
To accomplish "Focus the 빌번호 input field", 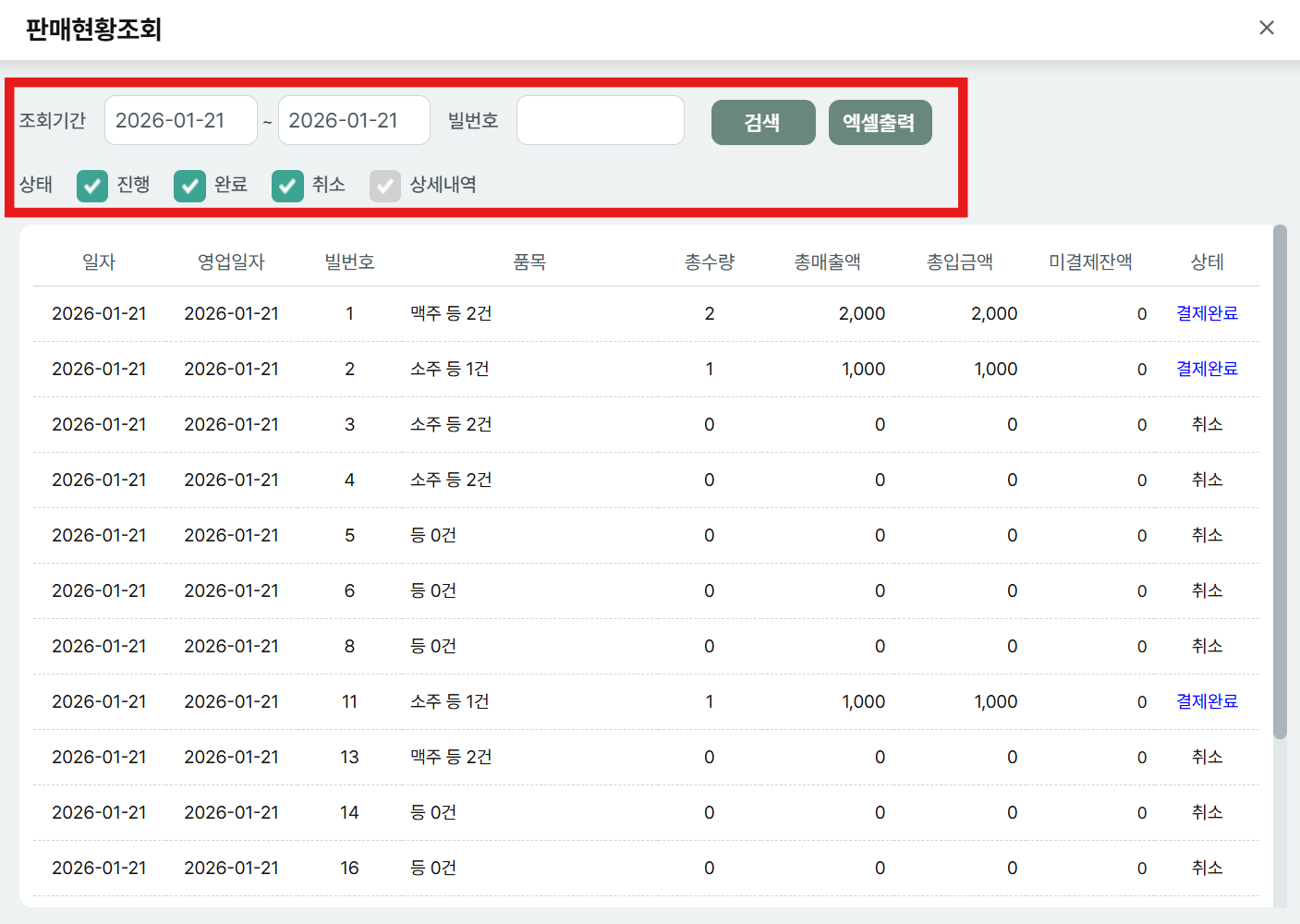I will point(600,120).
